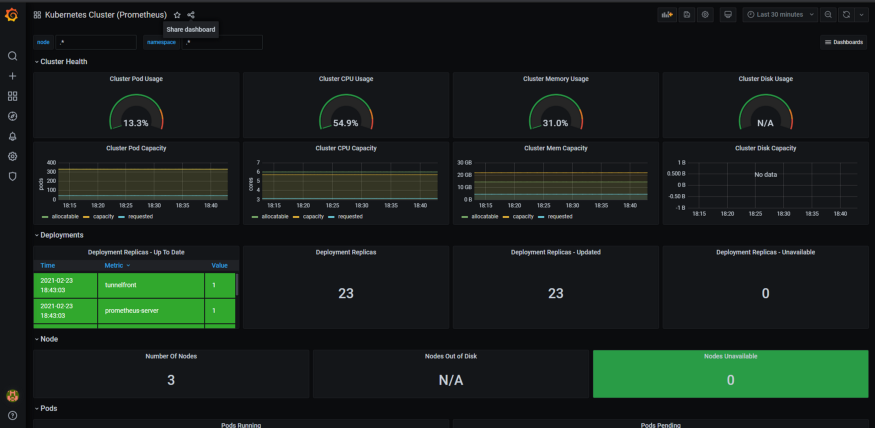Select the prometheus-server metric row
The width and height of the screenshot is (875, 428).
134,311
